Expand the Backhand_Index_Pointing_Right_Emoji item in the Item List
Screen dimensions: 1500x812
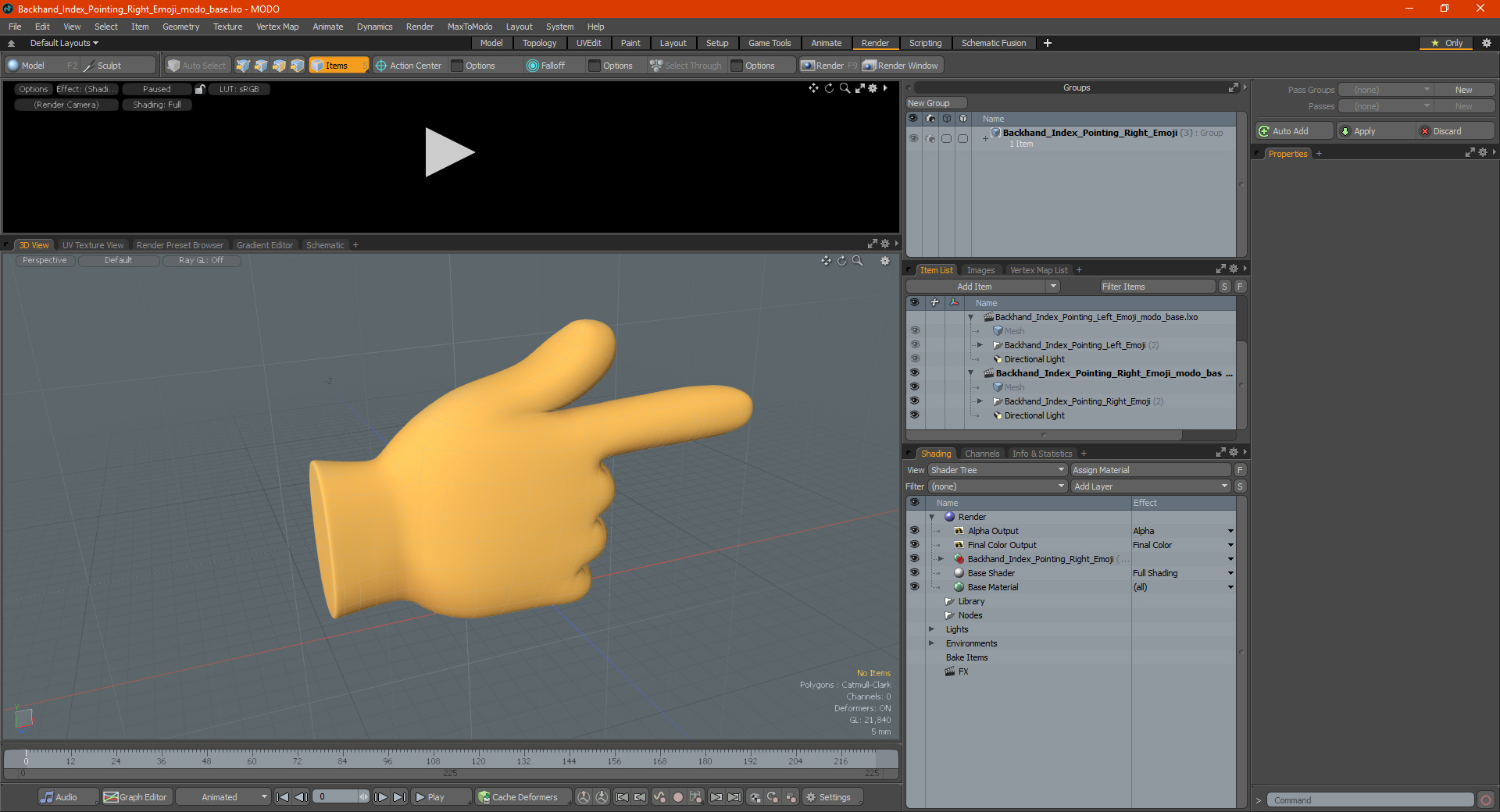[x=980, y=401]
